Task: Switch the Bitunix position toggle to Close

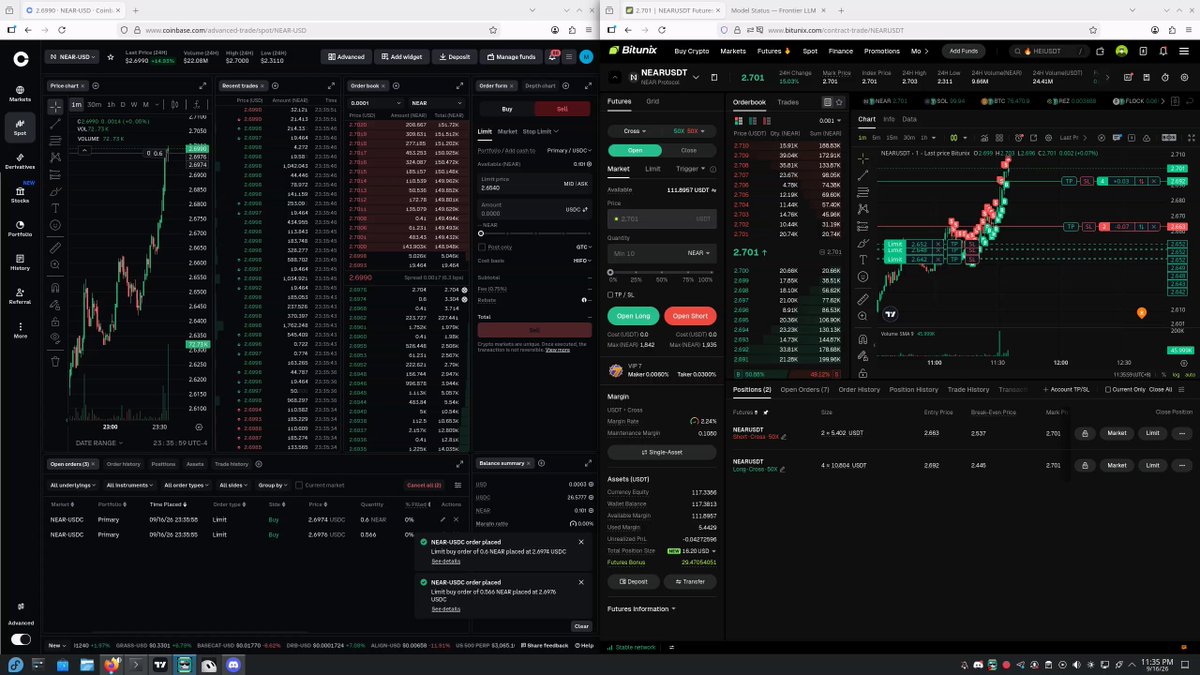Action: click(x=689, y=150)
